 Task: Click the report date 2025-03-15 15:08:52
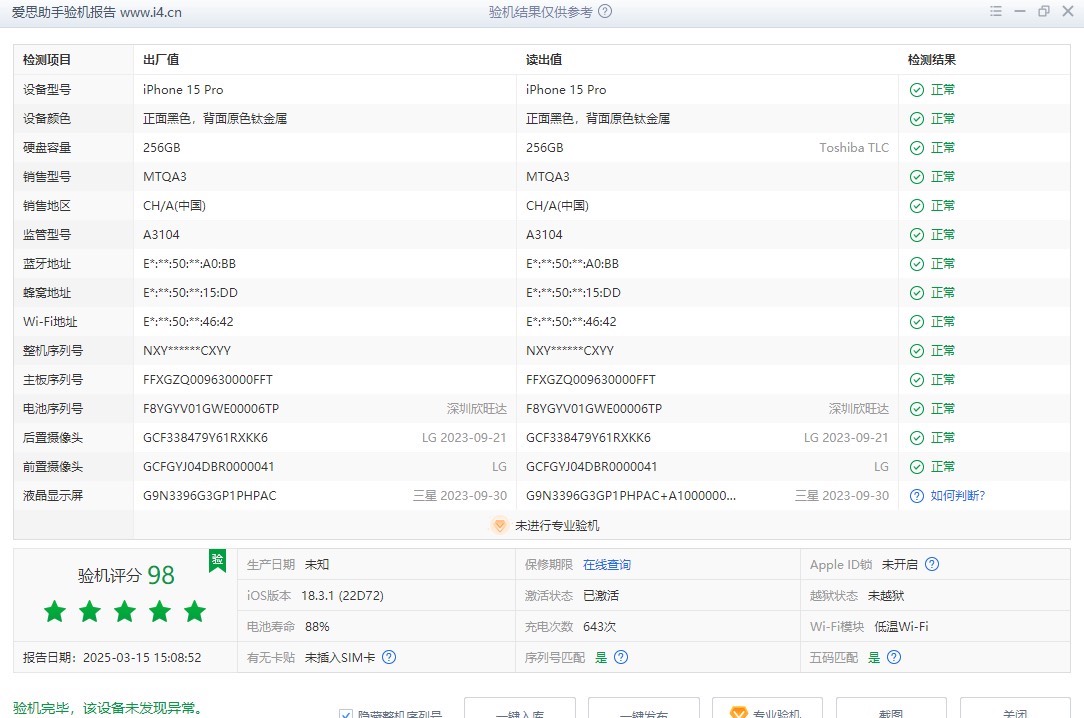[x=142, y=658]
